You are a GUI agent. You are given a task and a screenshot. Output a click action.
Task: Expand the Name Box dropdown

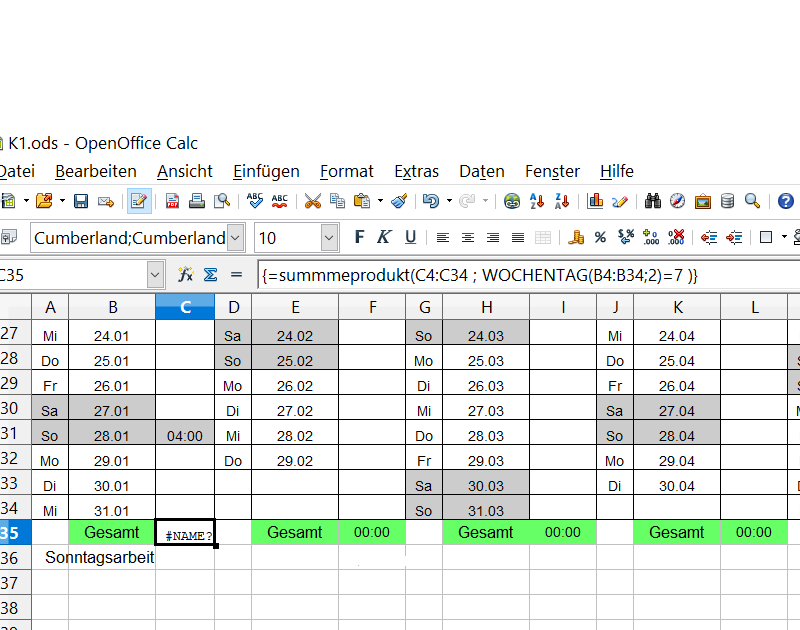(x=155, y=274)
